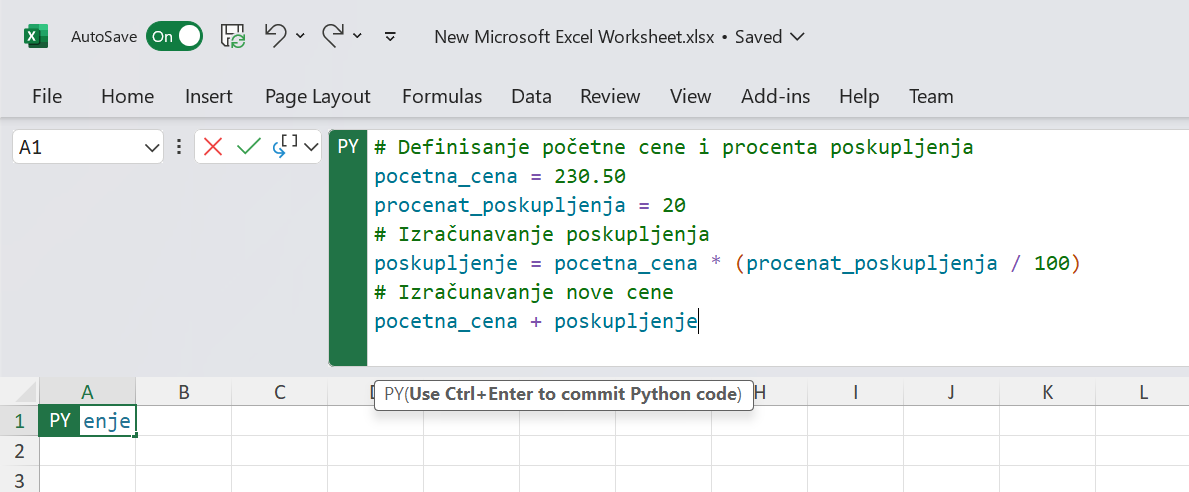Open the Undo history dropdown arrow
1189x492 pixels.
click(300, 36)
